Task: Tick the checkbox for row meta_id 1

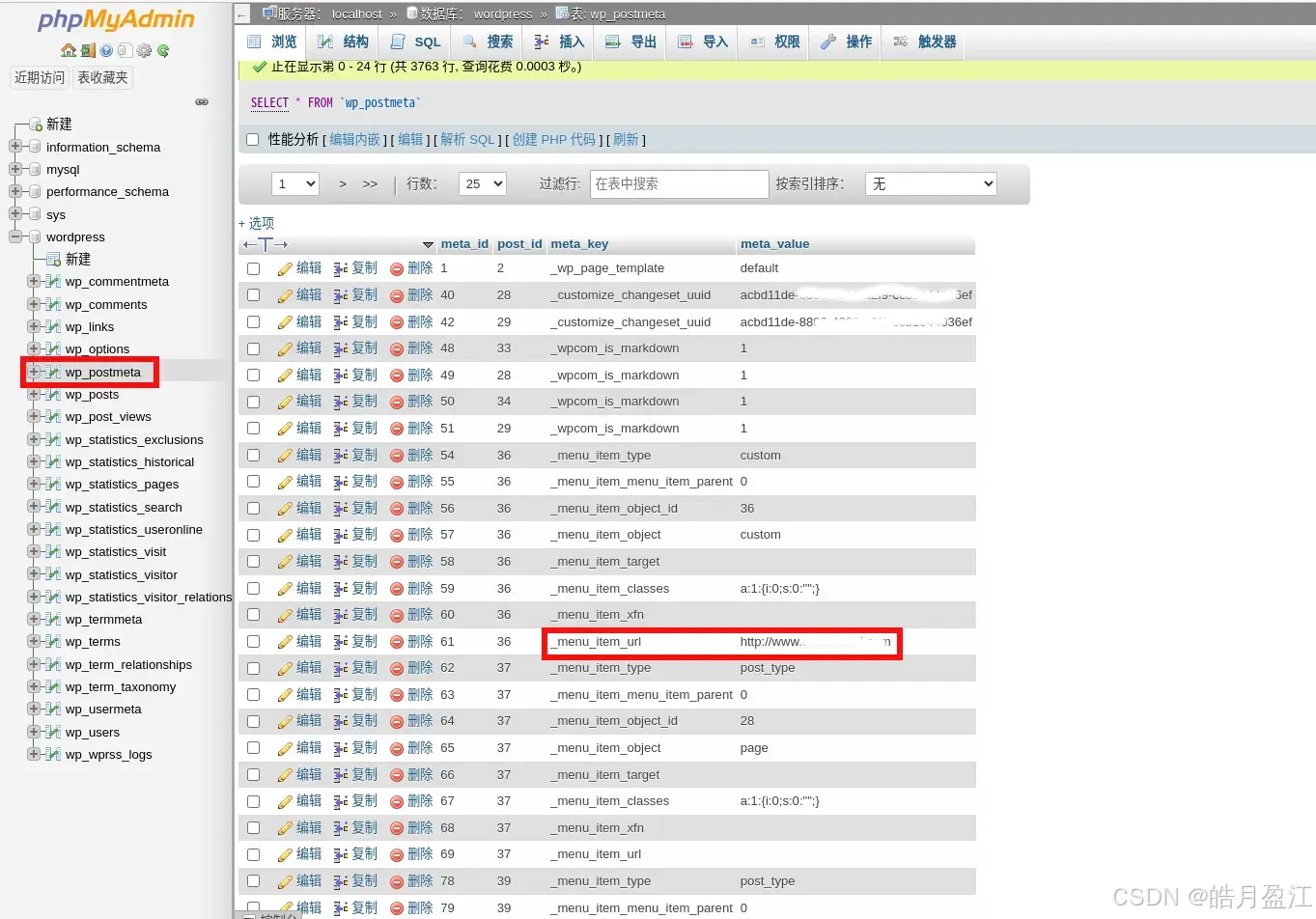Action: click(x=253, y=268)
